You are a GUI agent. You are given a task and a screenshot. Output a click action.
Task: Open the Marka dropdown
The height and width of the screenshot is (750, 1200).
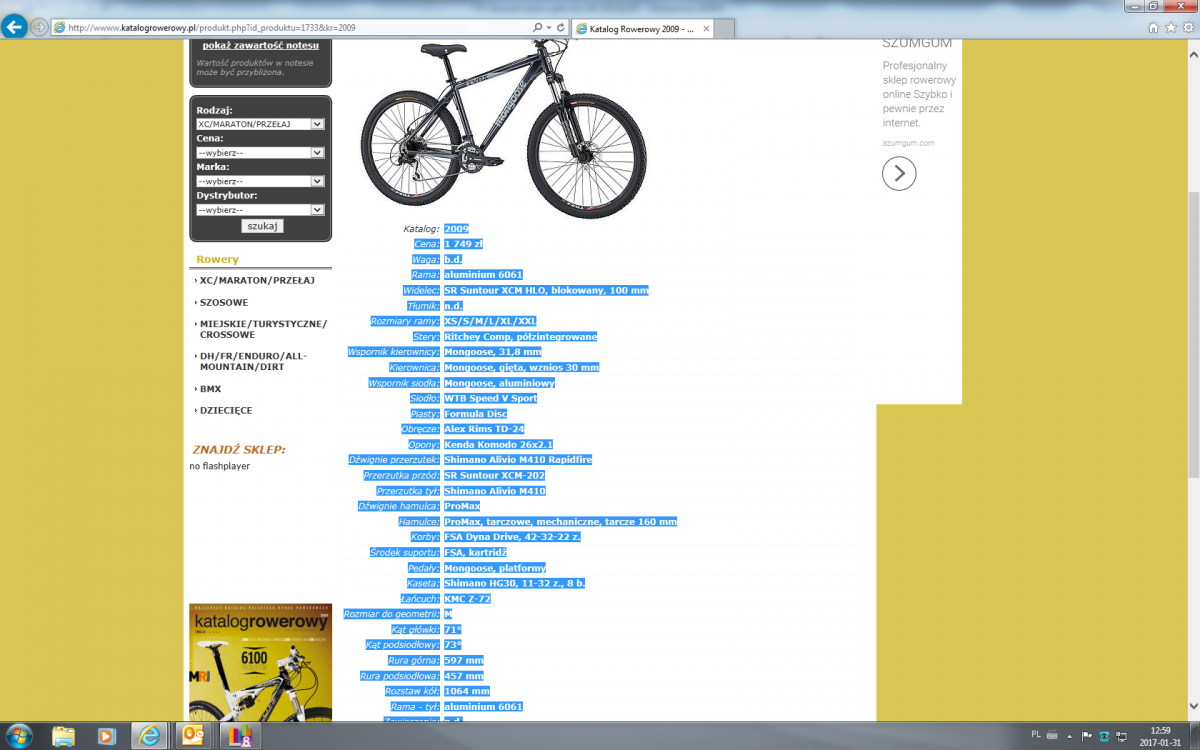(x=261, y=182)
